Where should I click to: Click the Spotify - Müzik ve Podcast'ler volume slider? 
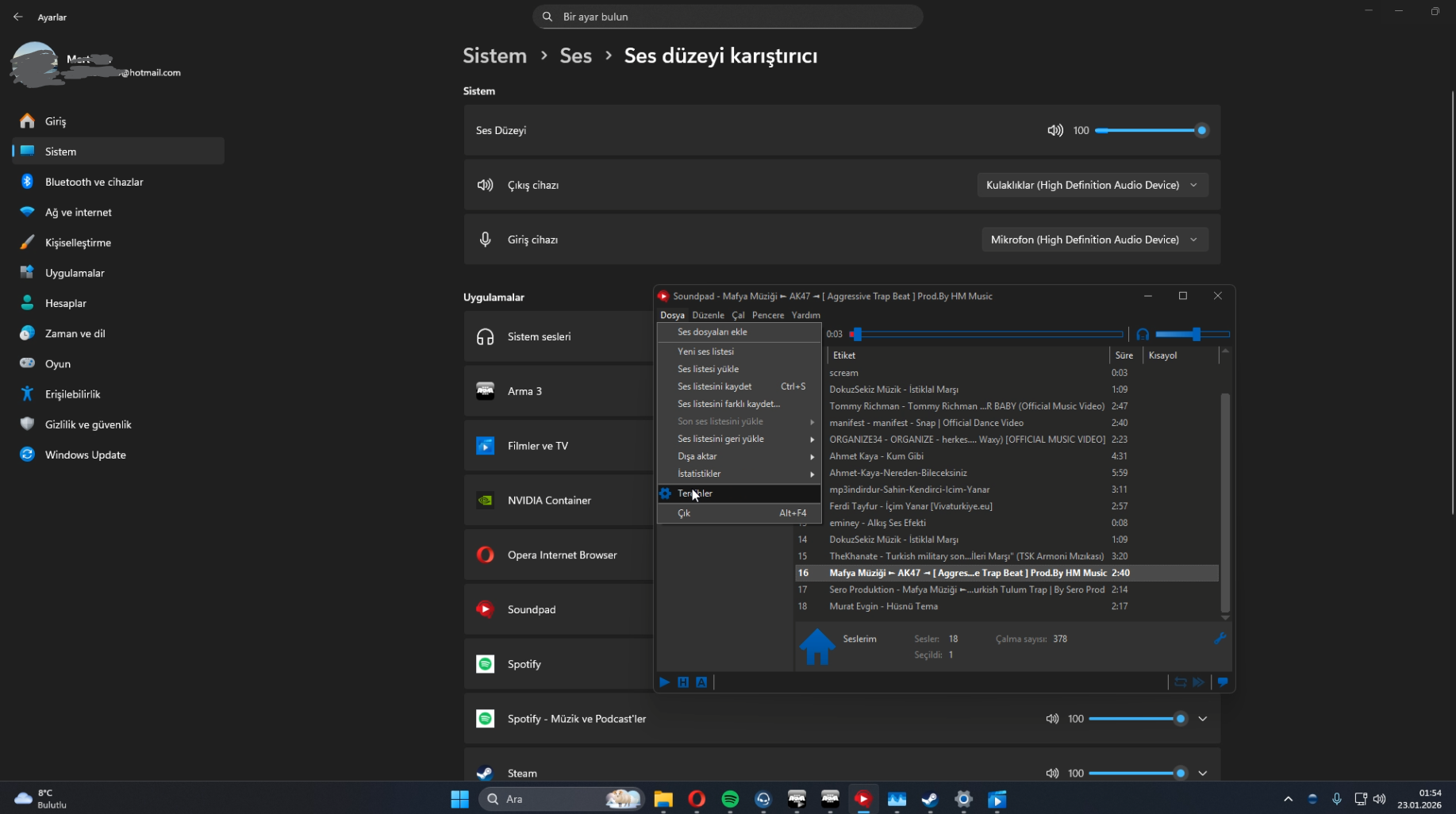click(1138, 719)
